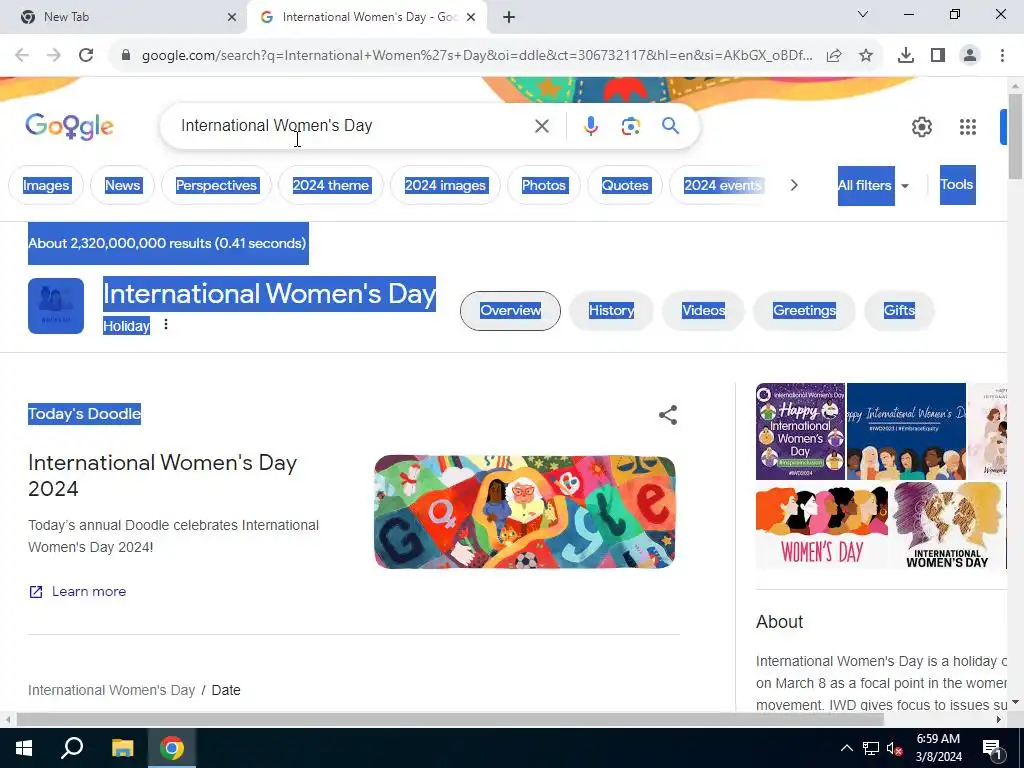Open the Greetings panel tab
The width and height of the screenshot is (1024, 768).
click(805, 311)
